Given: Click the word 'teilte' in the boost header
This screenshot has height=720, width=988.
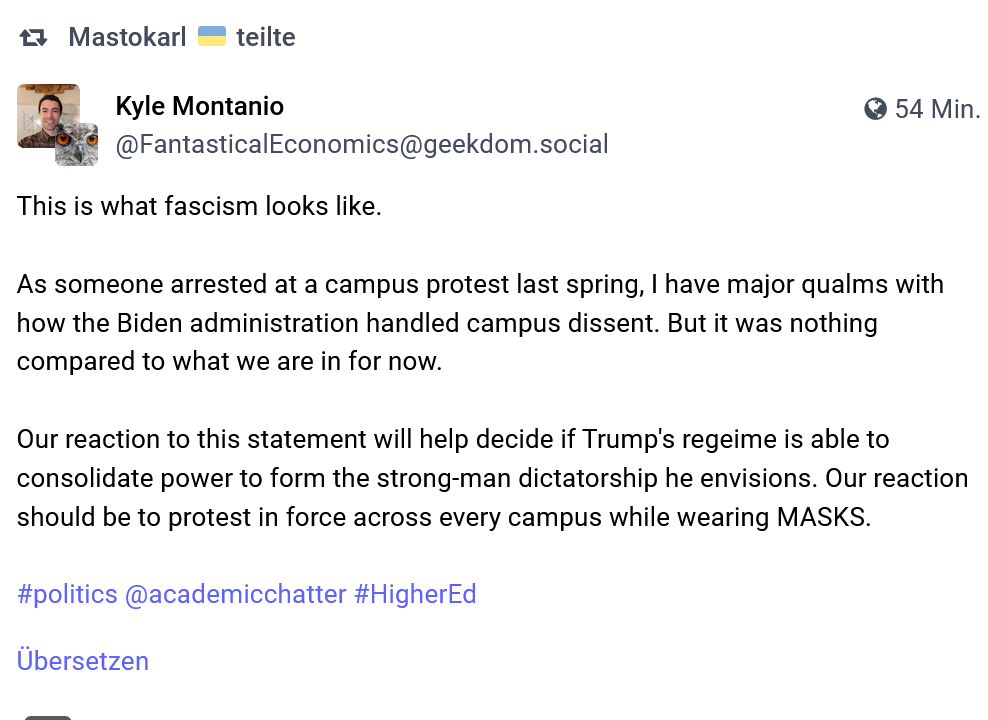Looking at the screenshot, I should pos(266,37).
